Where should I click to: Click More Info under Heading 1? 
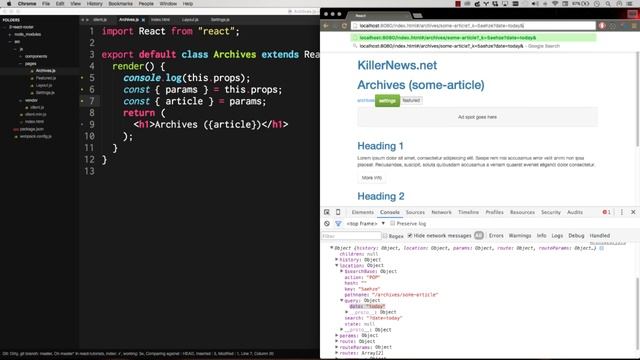click(x=371, y=178)
